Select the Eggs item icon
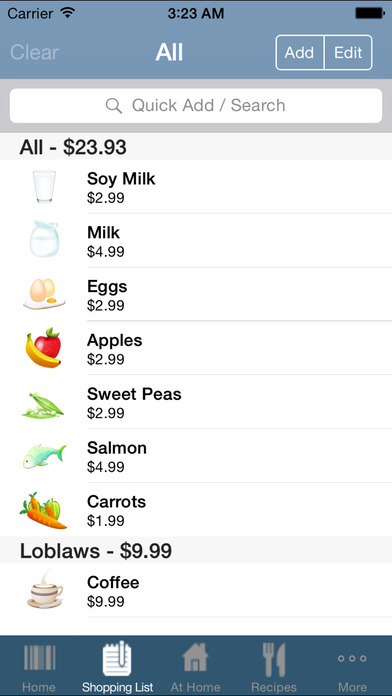The image size is (392, 696). [x=44, y=294]
